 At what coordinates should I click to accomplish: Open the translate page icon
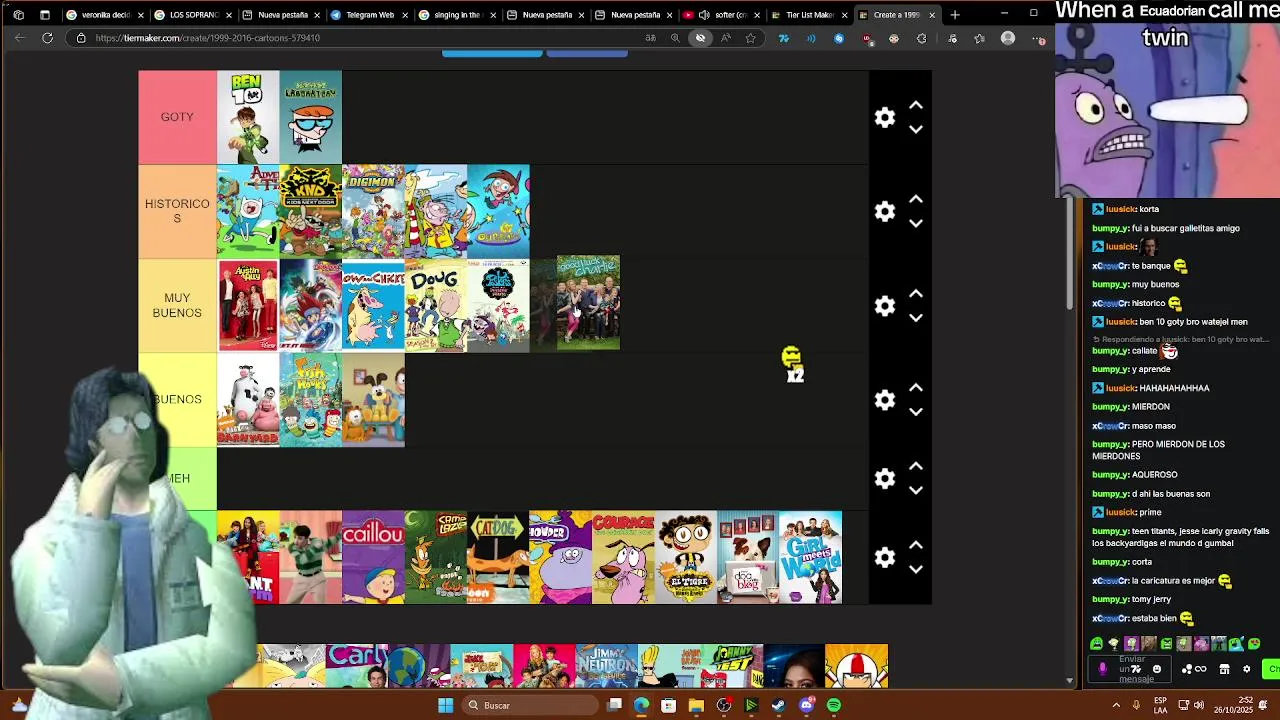point(650,38)
